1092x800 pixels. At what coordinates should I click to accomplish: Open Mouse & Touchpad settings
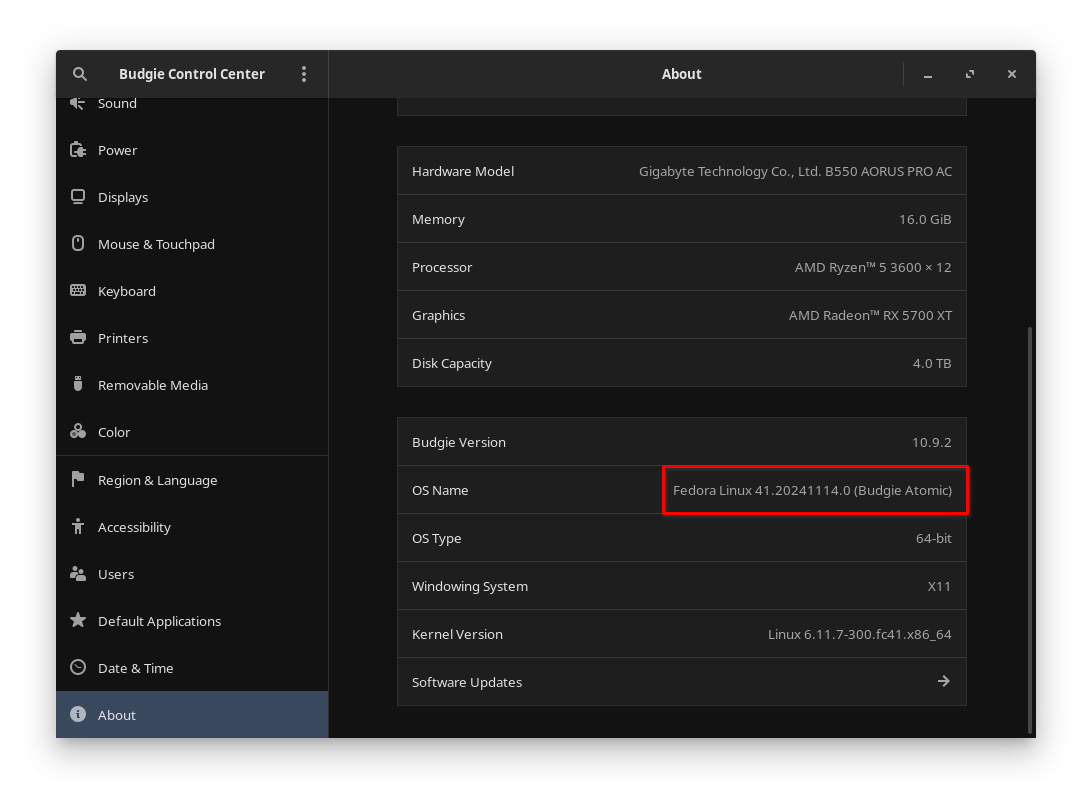click(x=192, y=244)
